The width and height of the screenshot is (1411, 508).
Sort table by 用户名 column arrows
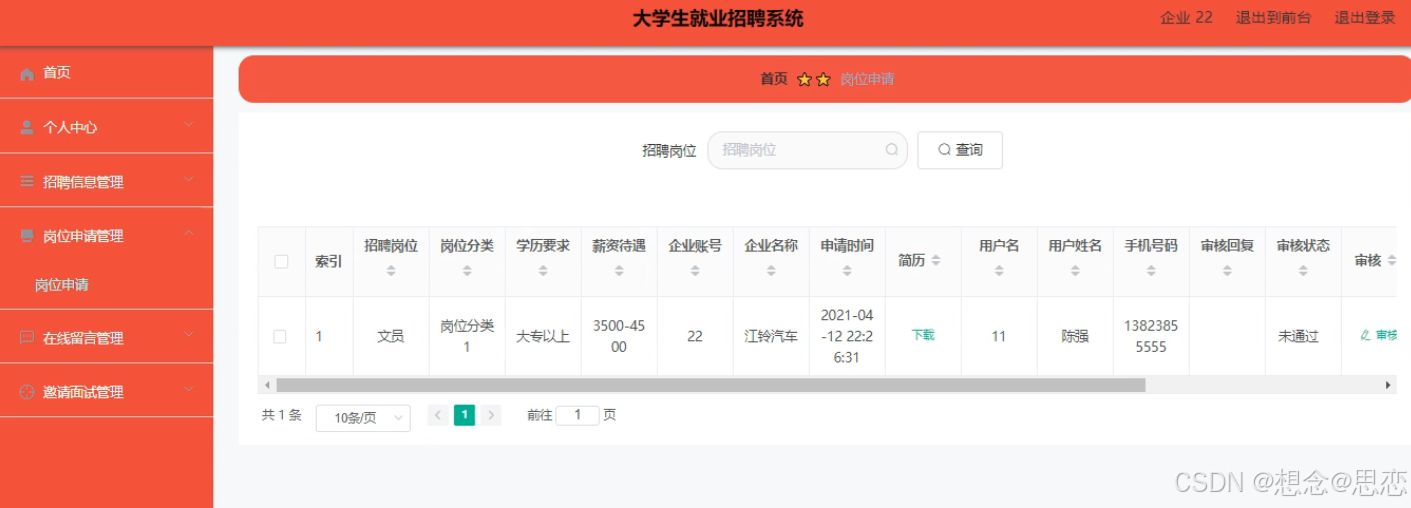(x=999, y=271)
